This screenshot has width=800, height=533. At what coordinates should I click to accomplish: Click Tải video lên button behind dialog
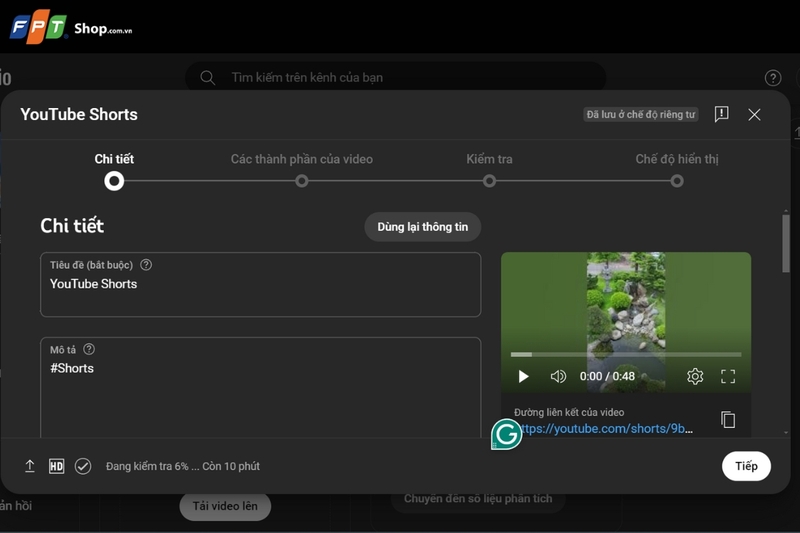coord(225,506)
